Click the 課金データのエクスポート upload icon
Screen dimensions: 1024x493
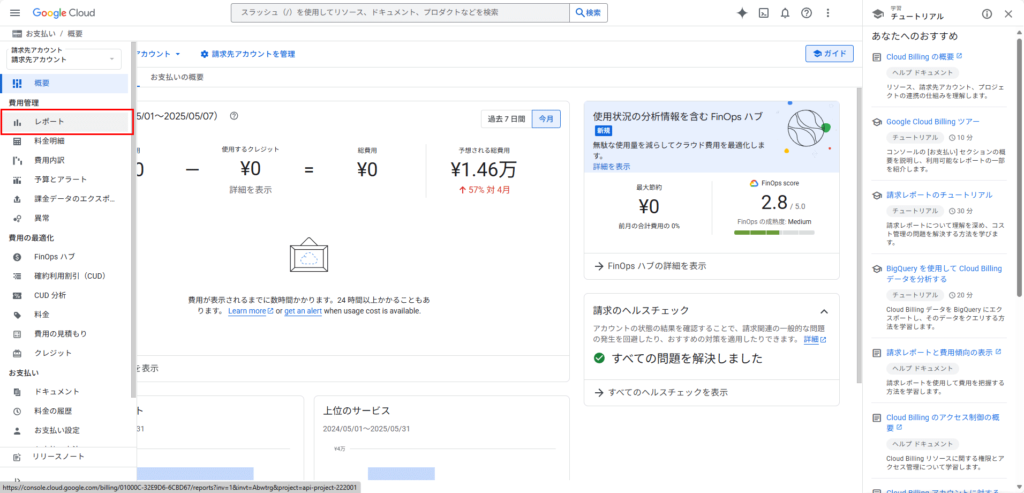pos(18,199)
